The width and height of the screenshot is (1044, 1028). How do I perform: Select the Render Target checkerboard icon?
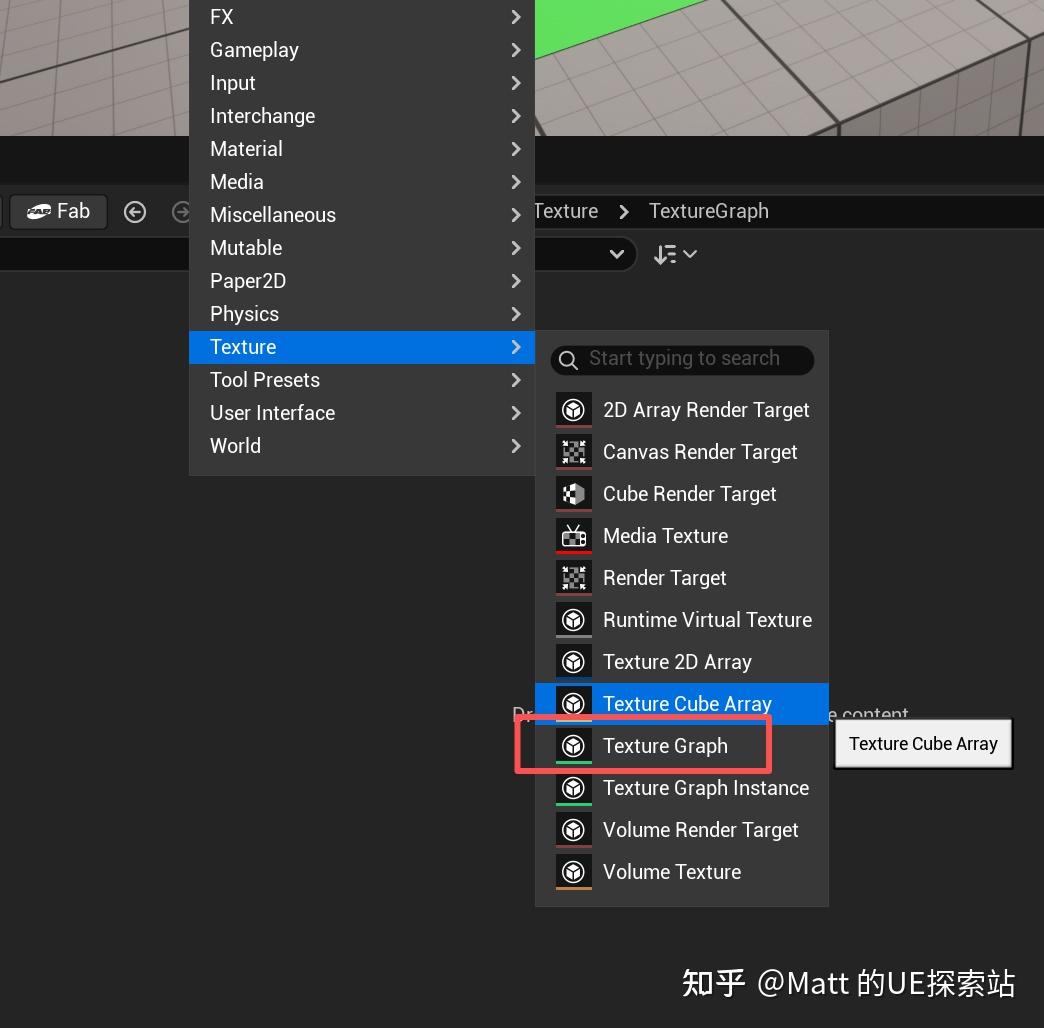(573, 577)
